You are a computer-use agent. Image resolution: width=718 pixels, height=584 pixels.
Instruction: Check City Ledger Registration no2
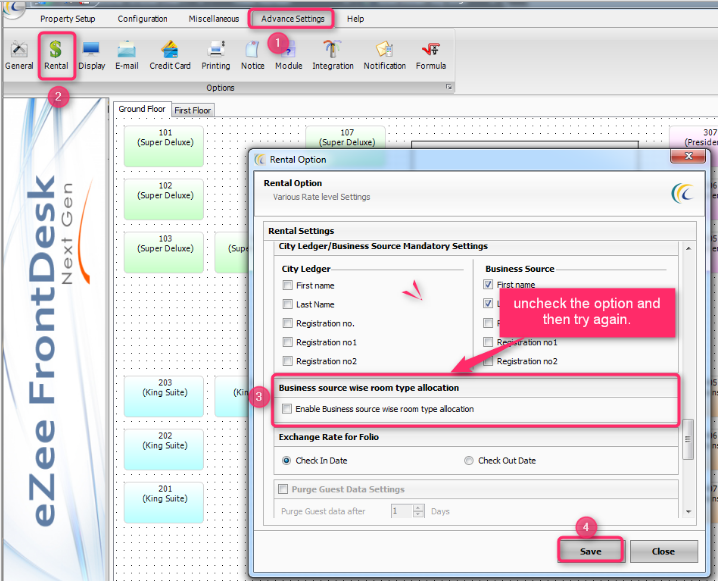[288, 361]
